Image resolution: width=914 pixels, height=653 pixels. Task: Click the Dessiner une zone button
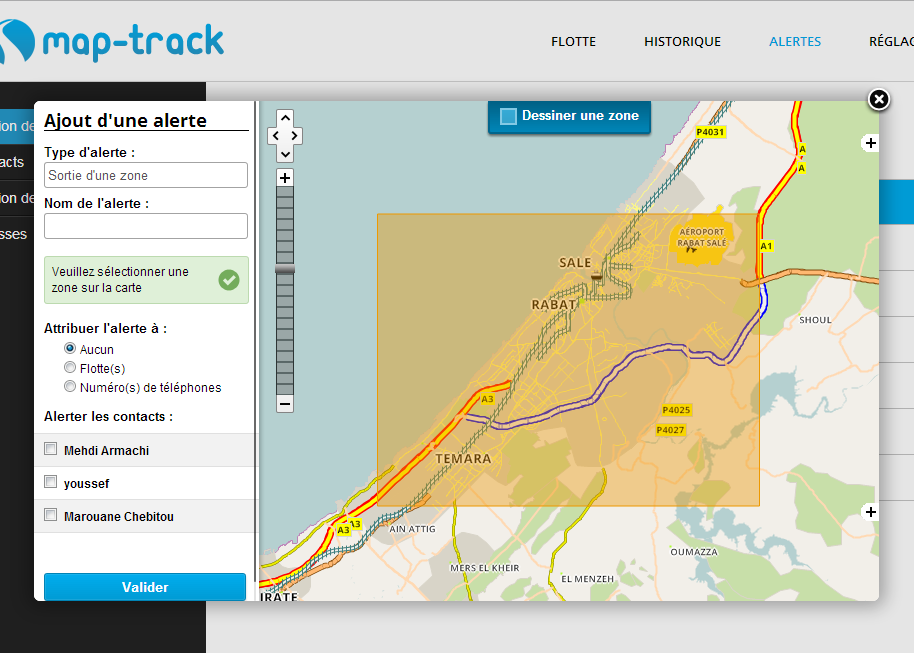[x=569, y=116]
